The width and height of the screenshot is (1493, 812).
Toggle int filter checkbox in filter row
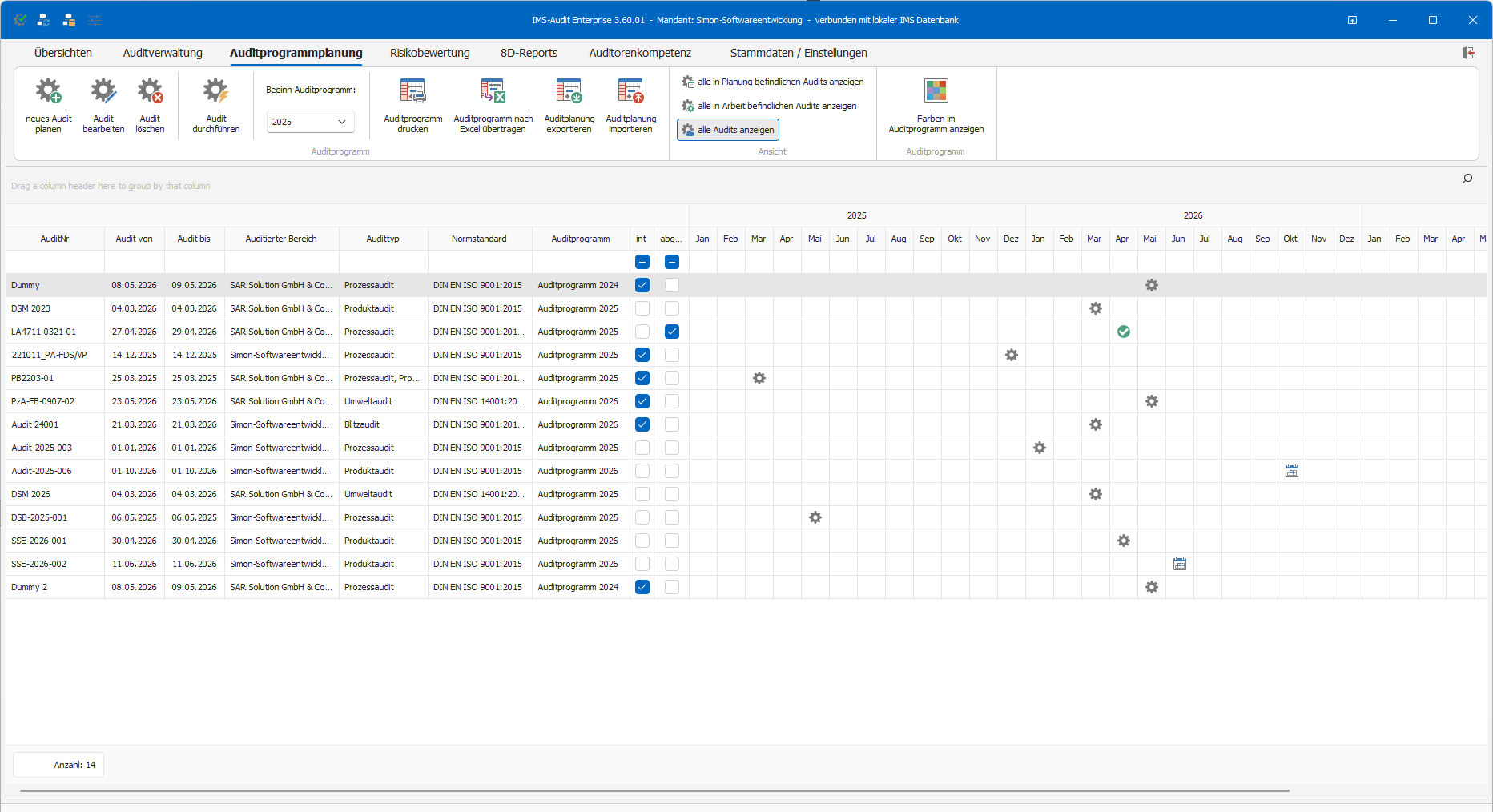tap(642, 262)
